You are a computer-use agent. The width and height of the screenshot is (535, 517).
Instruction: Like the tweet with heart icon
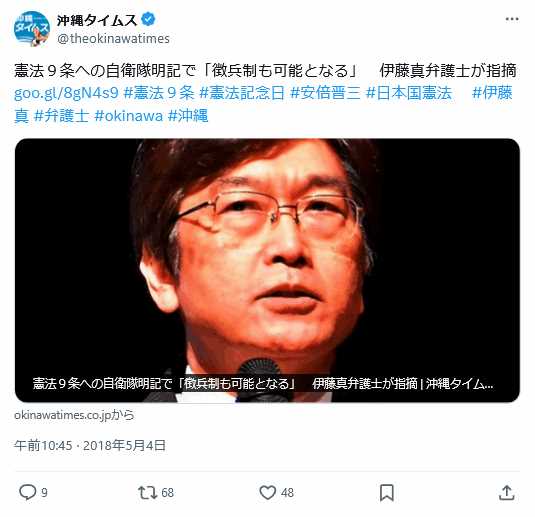(x=268, y=492)
